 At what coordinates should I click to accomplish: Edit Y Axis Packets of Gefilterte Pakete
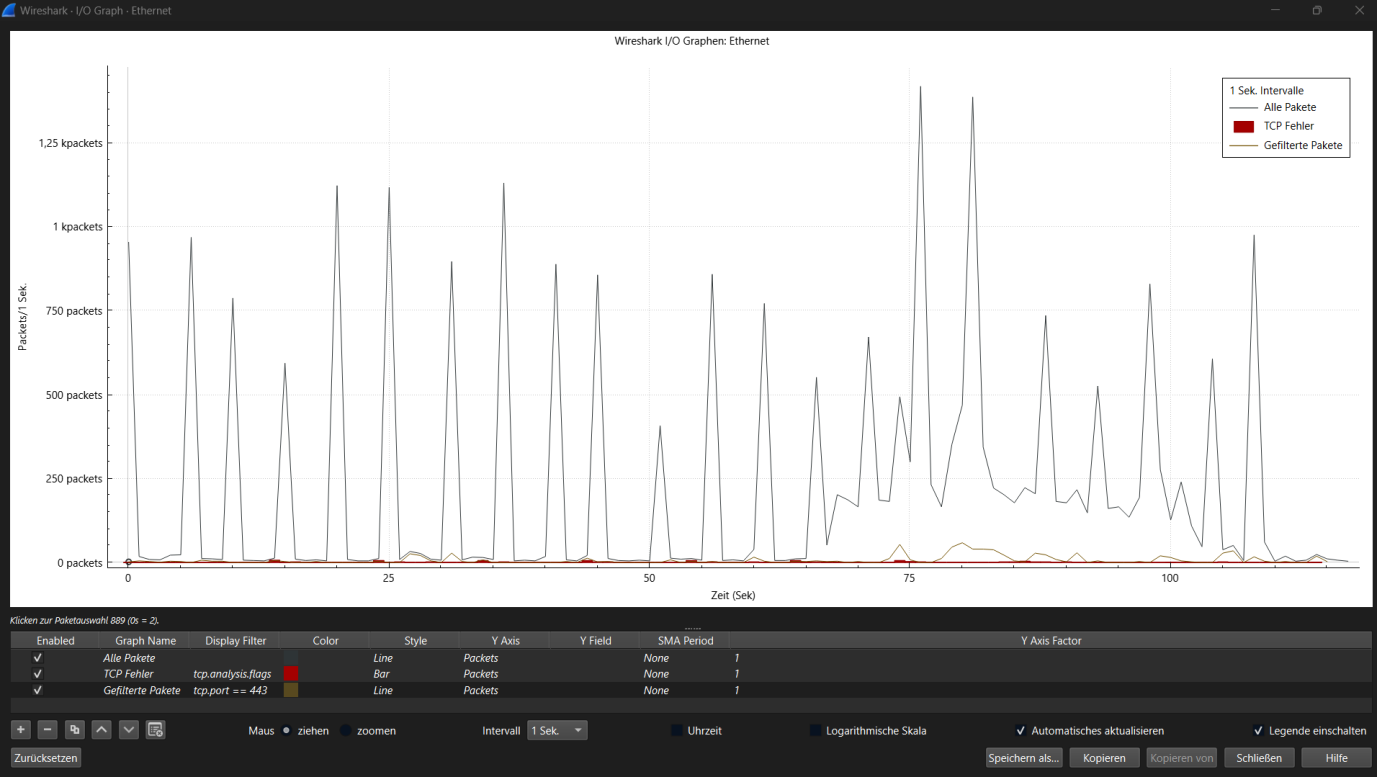pos(504,690)
